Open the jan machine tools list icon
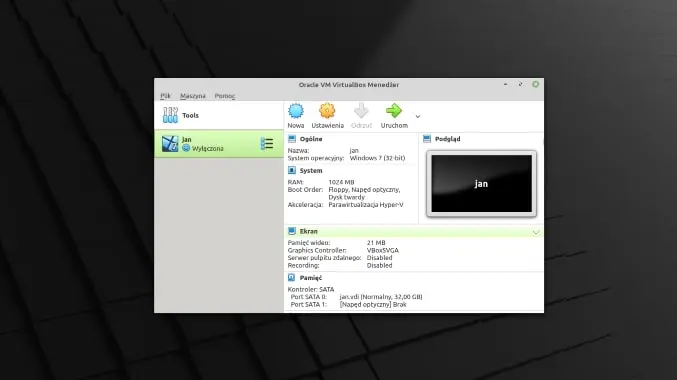Screen dimensions: 677x380 click(x=267, y=144)
